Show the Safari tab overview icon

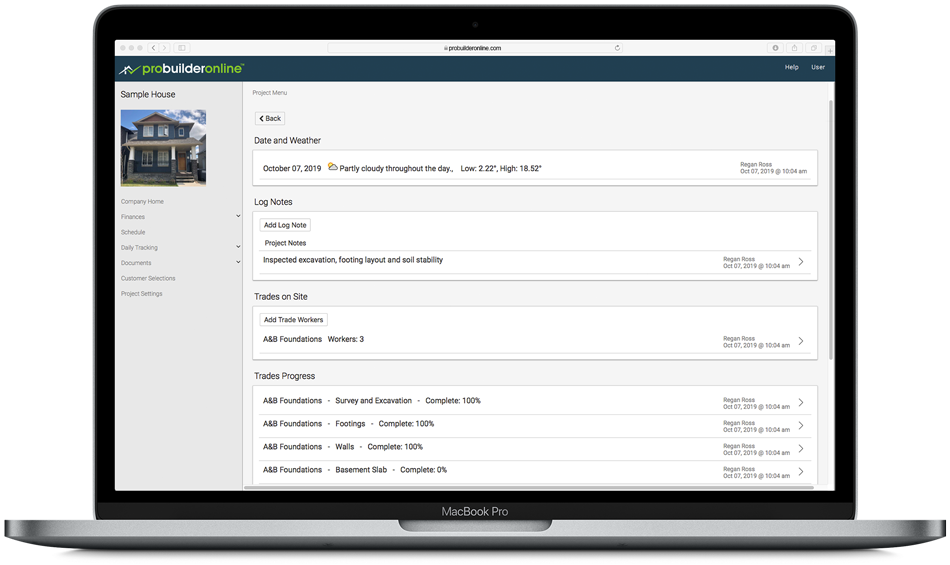(814, 48)
